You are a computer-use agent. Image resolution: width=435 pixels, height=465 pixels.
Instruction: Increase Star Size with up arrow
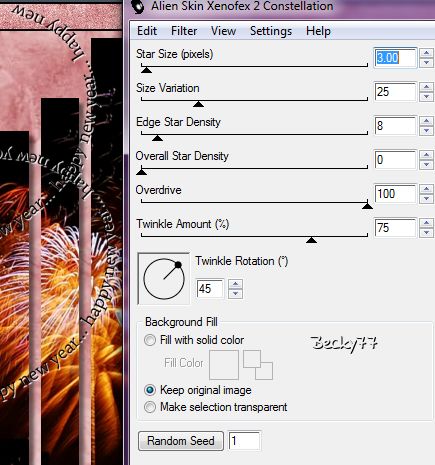[x=426, y=53]
